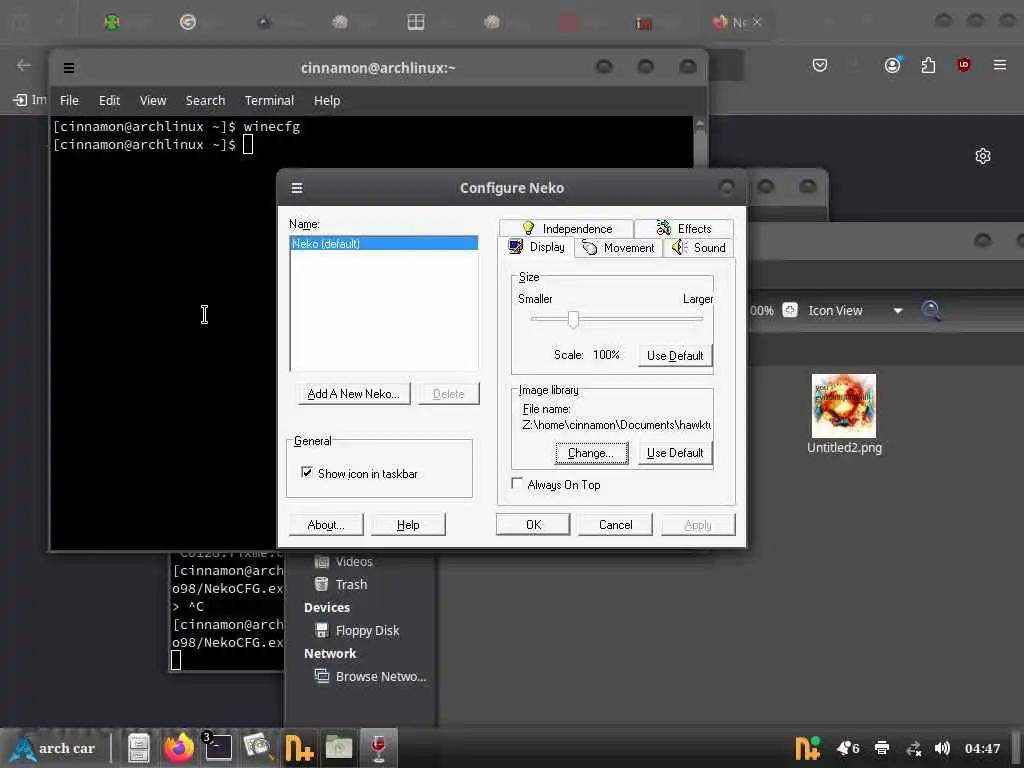Click the size slider thumb
1024x768 pixels.
(573, 319)
